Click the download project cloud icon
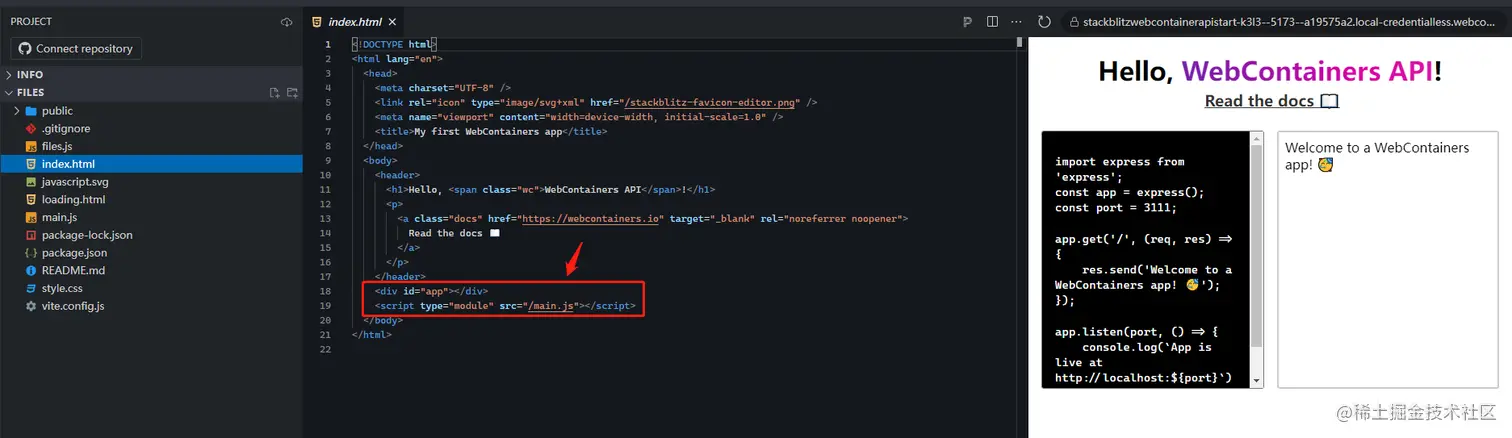The width and height of the screenshot is (1512, 438). (287, 21)
